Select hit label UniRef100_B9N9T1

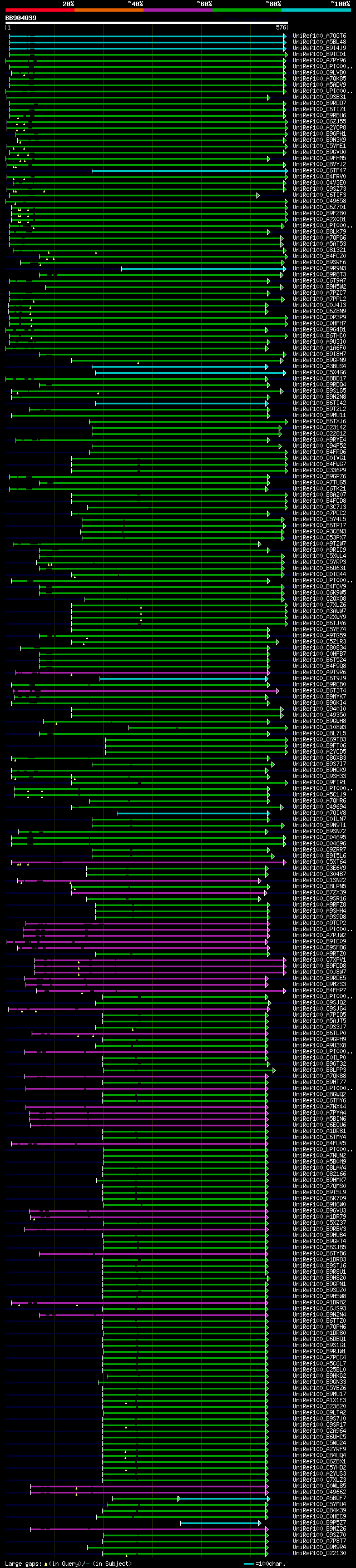point(319,825)
